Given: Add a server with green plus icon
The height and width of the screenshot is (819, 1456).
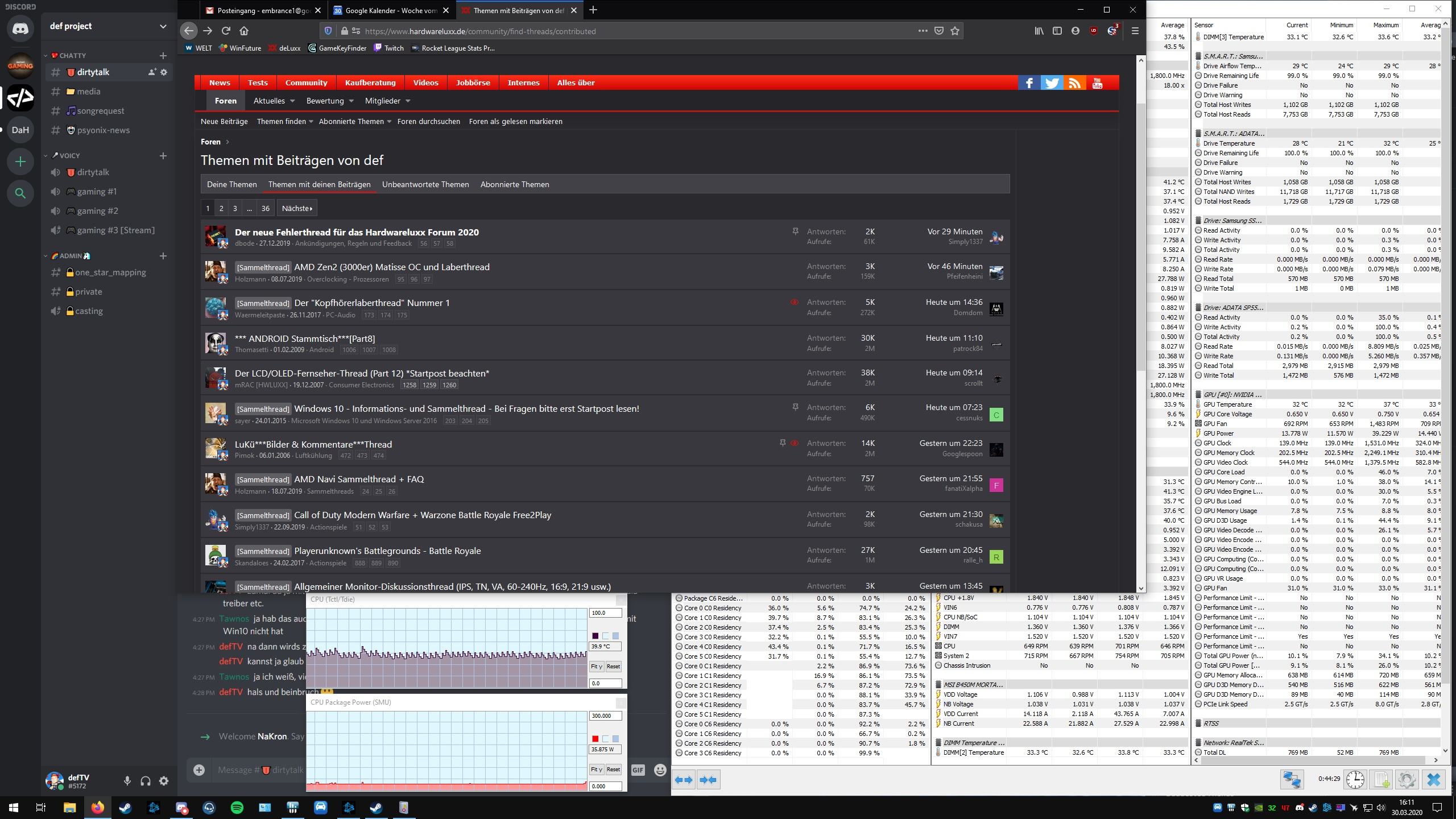Looking at the screenshot, I should tap(20, 162).
